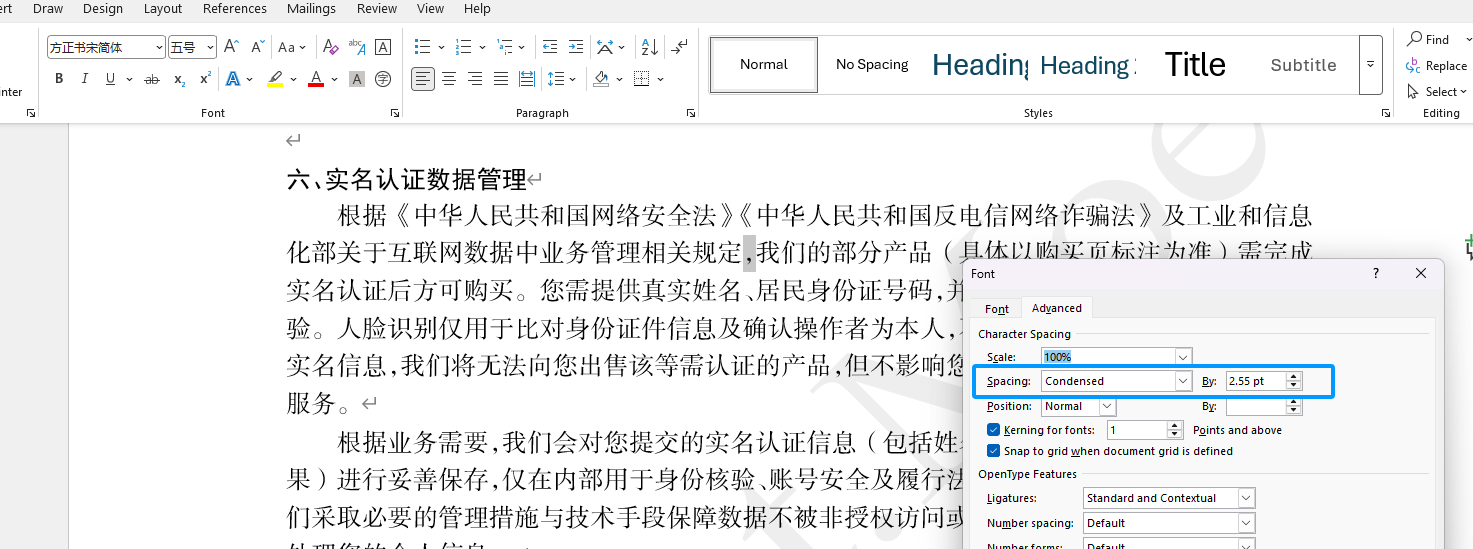Sort the selected text A to Z
The width and height of the screenshot is (1473, 549).
649,47
